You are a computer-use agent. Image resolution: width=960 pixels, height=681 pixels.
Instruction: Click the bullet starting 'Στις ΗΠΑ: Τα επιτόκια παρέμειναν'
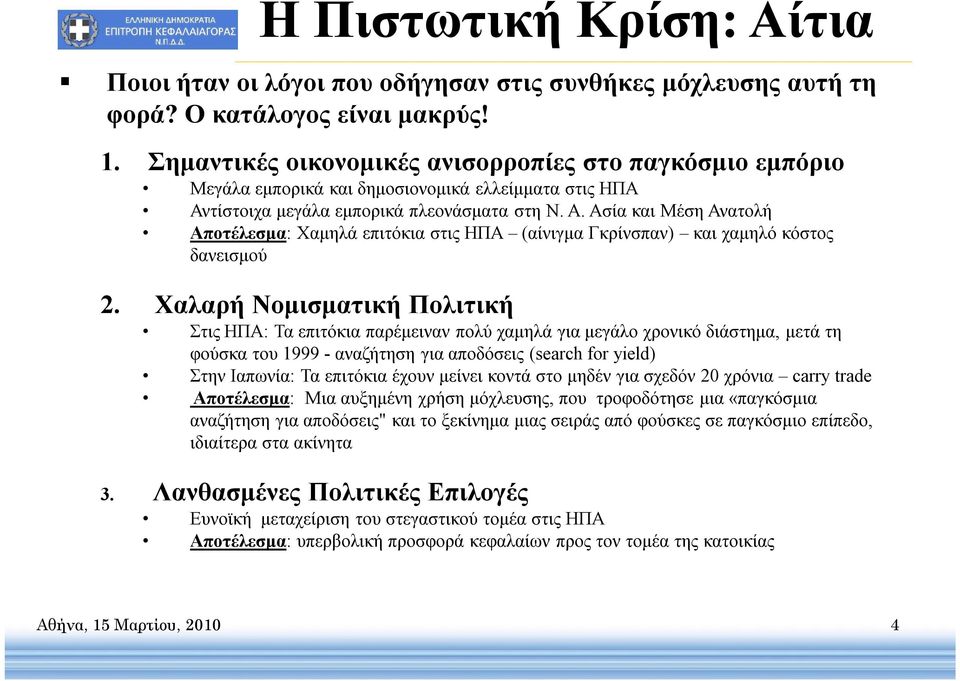(x=516, y=343)
